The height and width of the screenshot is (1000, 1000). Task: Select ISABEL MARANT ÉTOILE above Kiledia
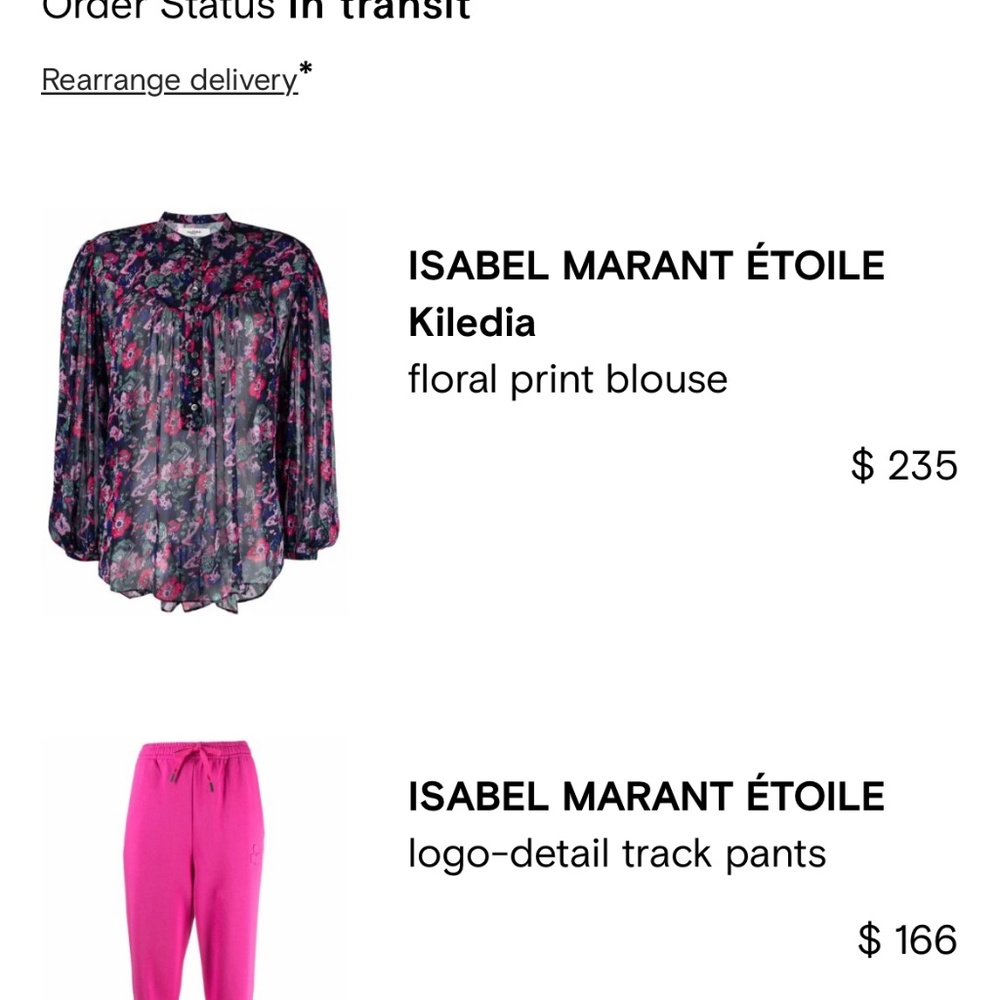[x=646, y=265]
